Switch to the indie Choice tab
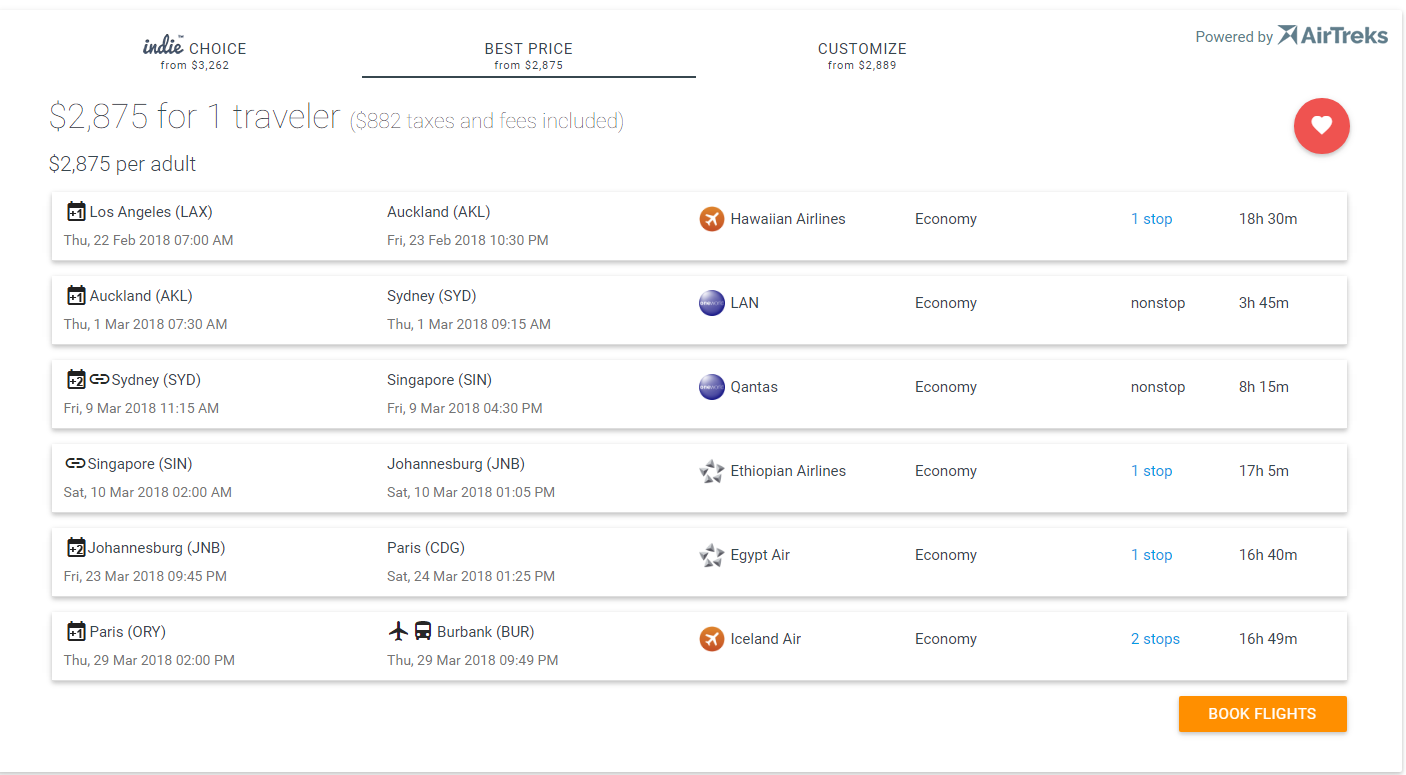The image size is (1406, 775). [195, 55]
